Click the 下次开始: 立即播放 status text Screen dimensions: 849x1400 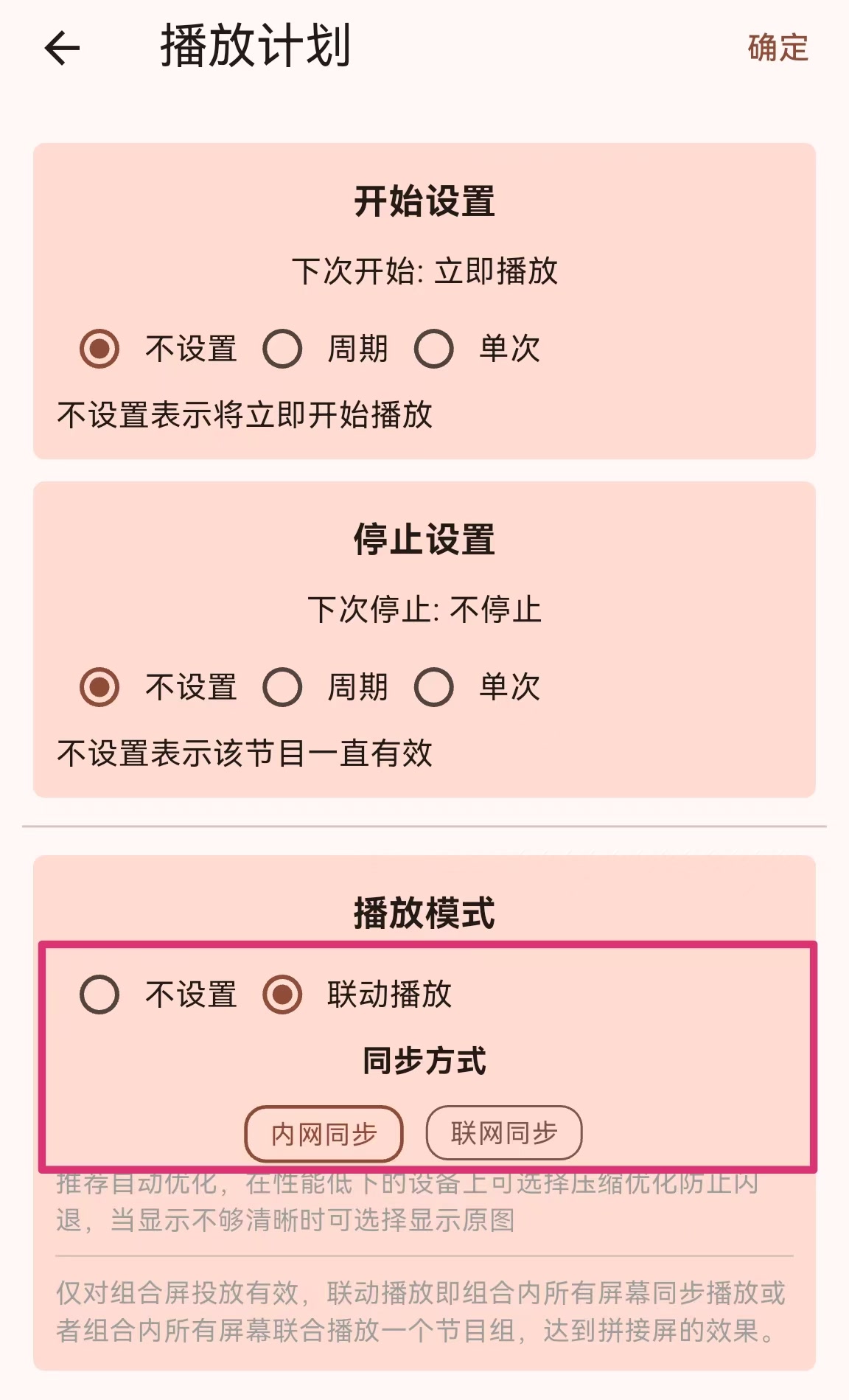click(x=424, y=271)
